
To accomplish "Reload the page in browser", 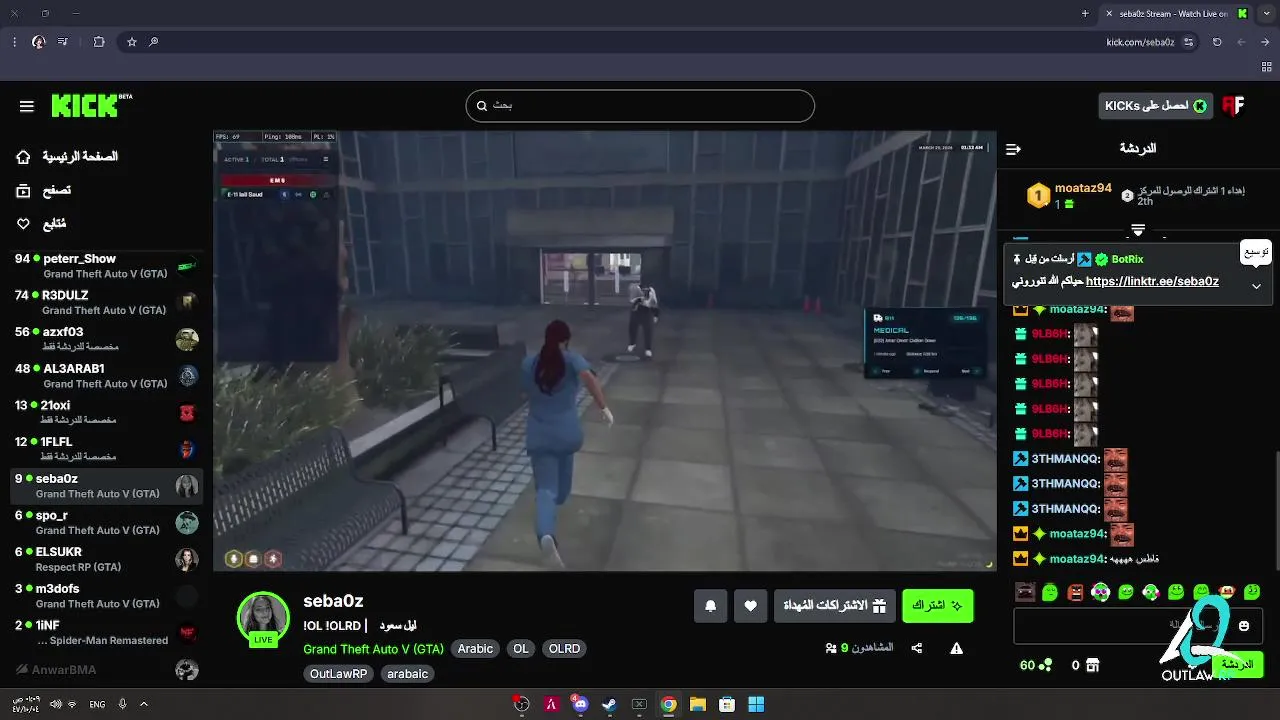I will [1217, 42].
